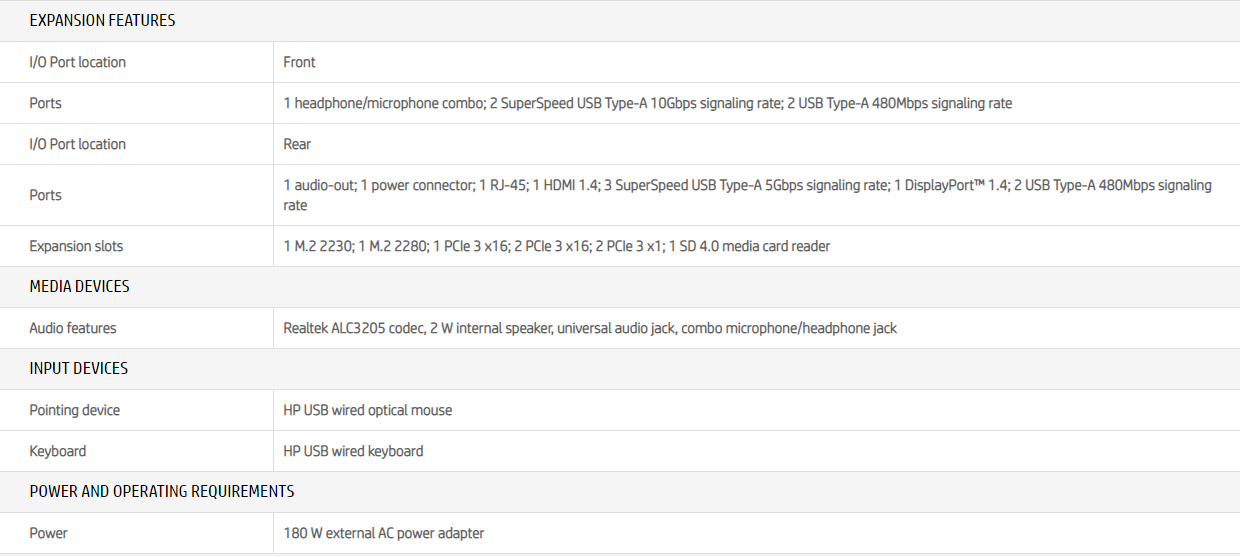
Task: Click the Front port location value
Action: click(x=299, y=62)
